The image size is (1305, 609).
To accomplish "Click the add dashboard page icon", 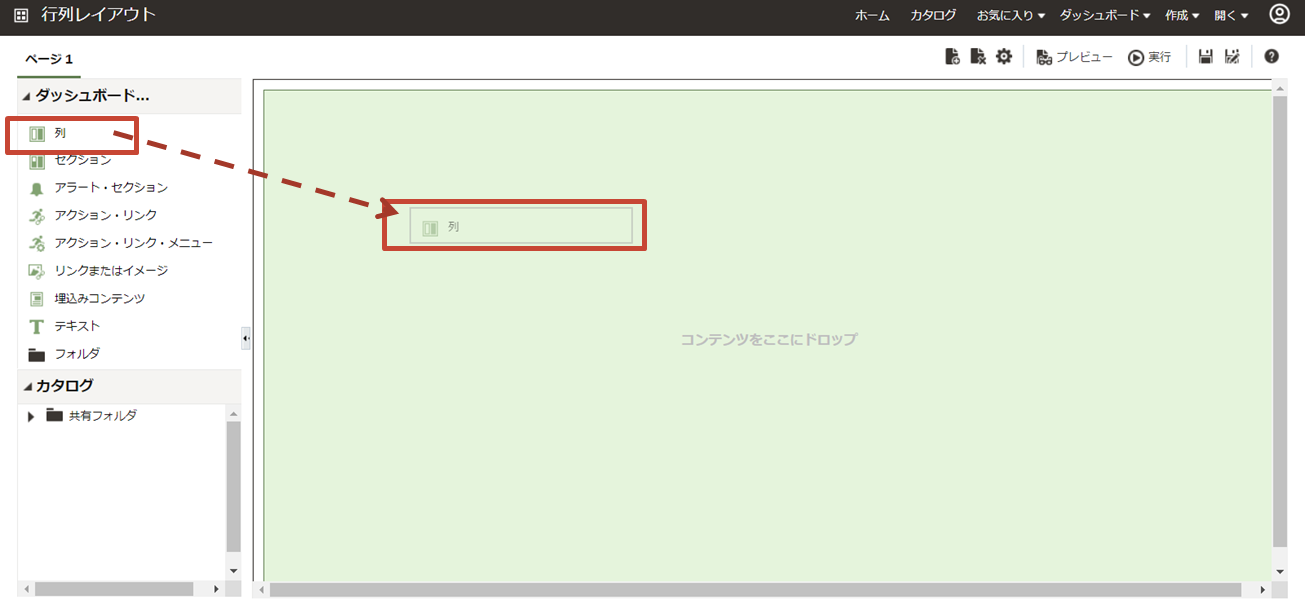I will [x=953, y=57].
